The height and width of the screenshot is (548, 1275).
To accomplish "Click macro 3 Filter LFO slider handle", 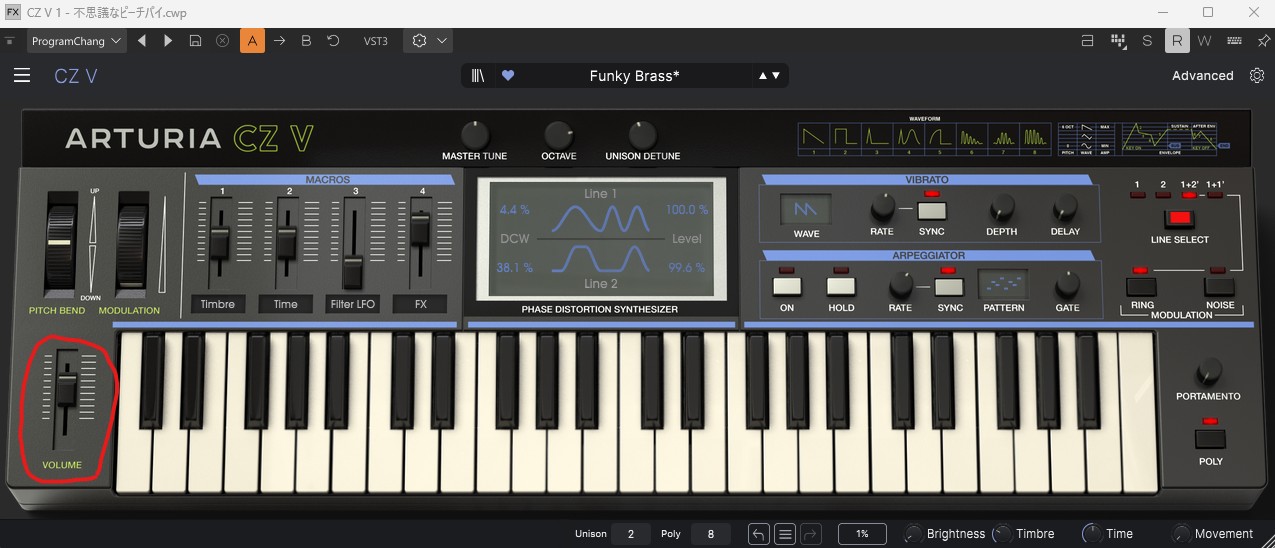I will [x=354, y=270].
